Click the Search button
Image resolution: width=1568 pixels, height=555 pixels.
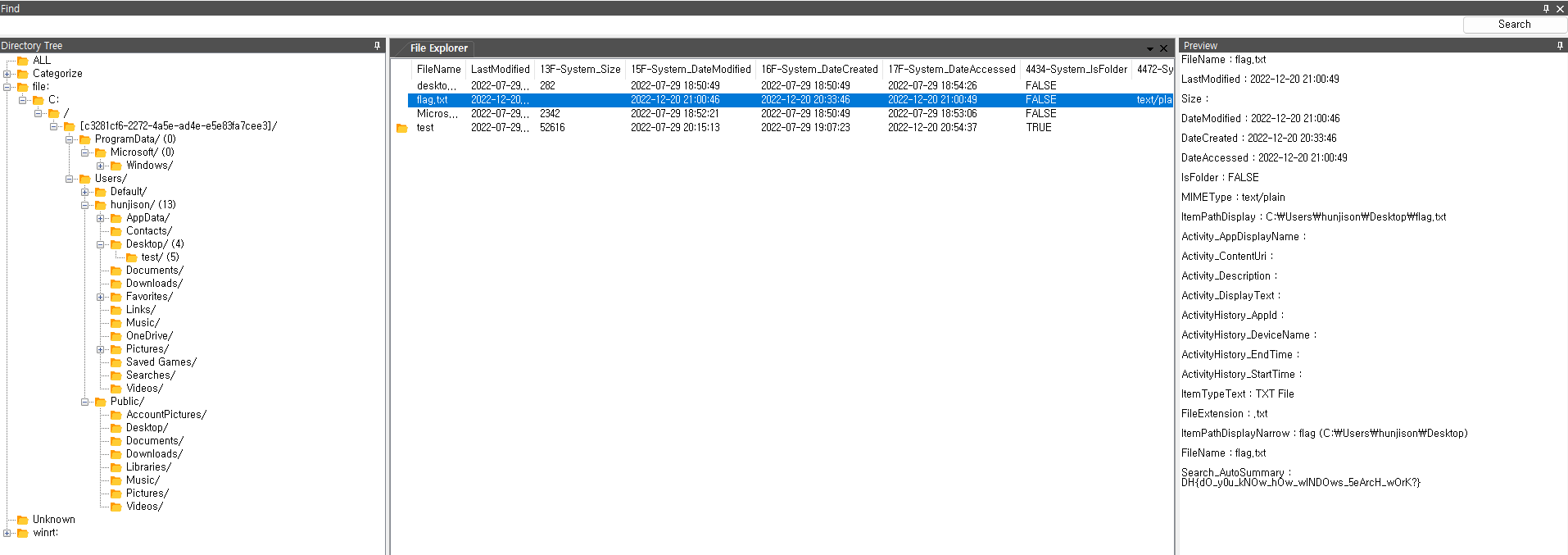pos(1514,25)
